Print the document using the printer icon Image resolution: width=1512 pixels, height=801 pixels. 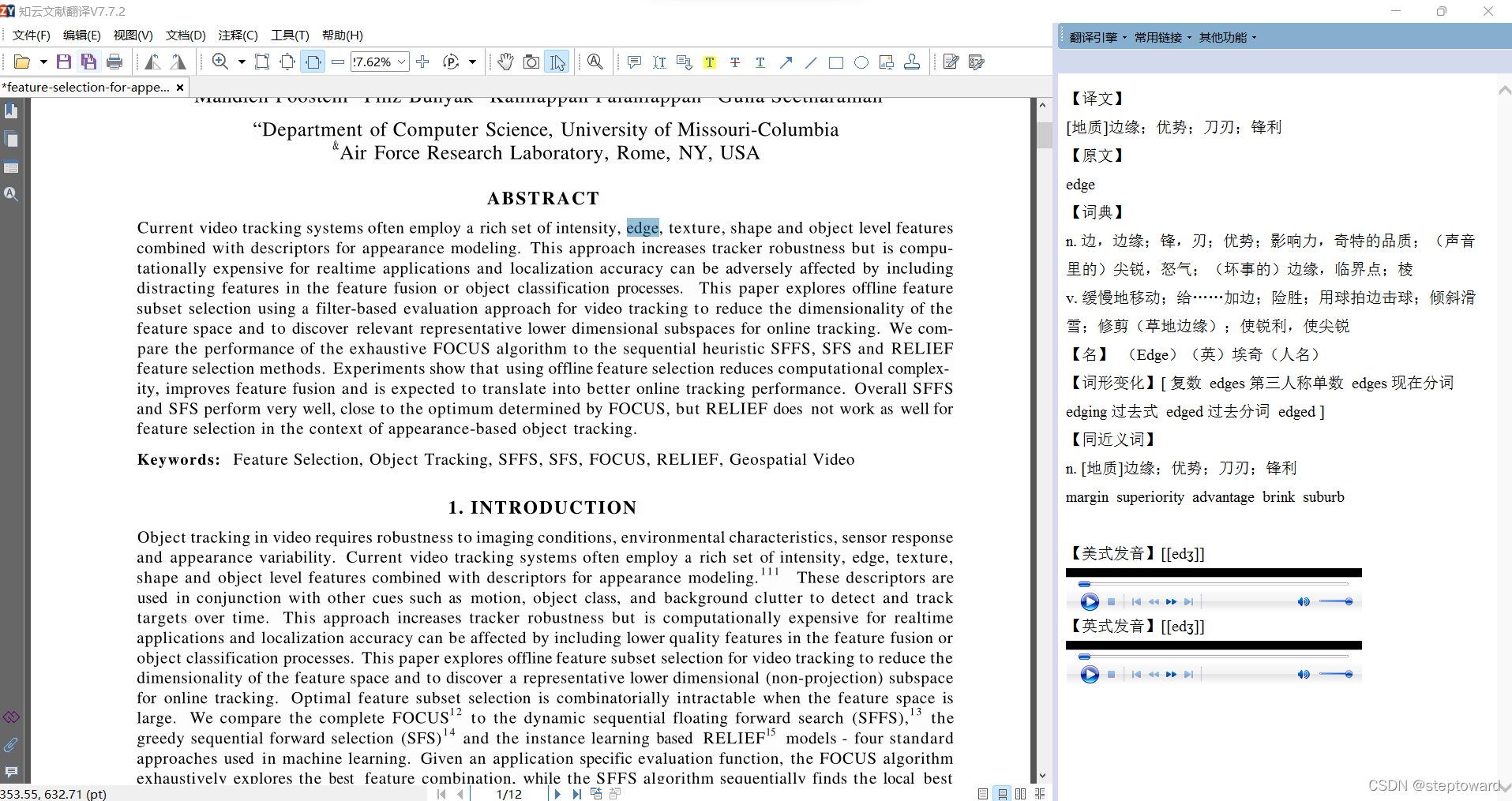point(114,62)
